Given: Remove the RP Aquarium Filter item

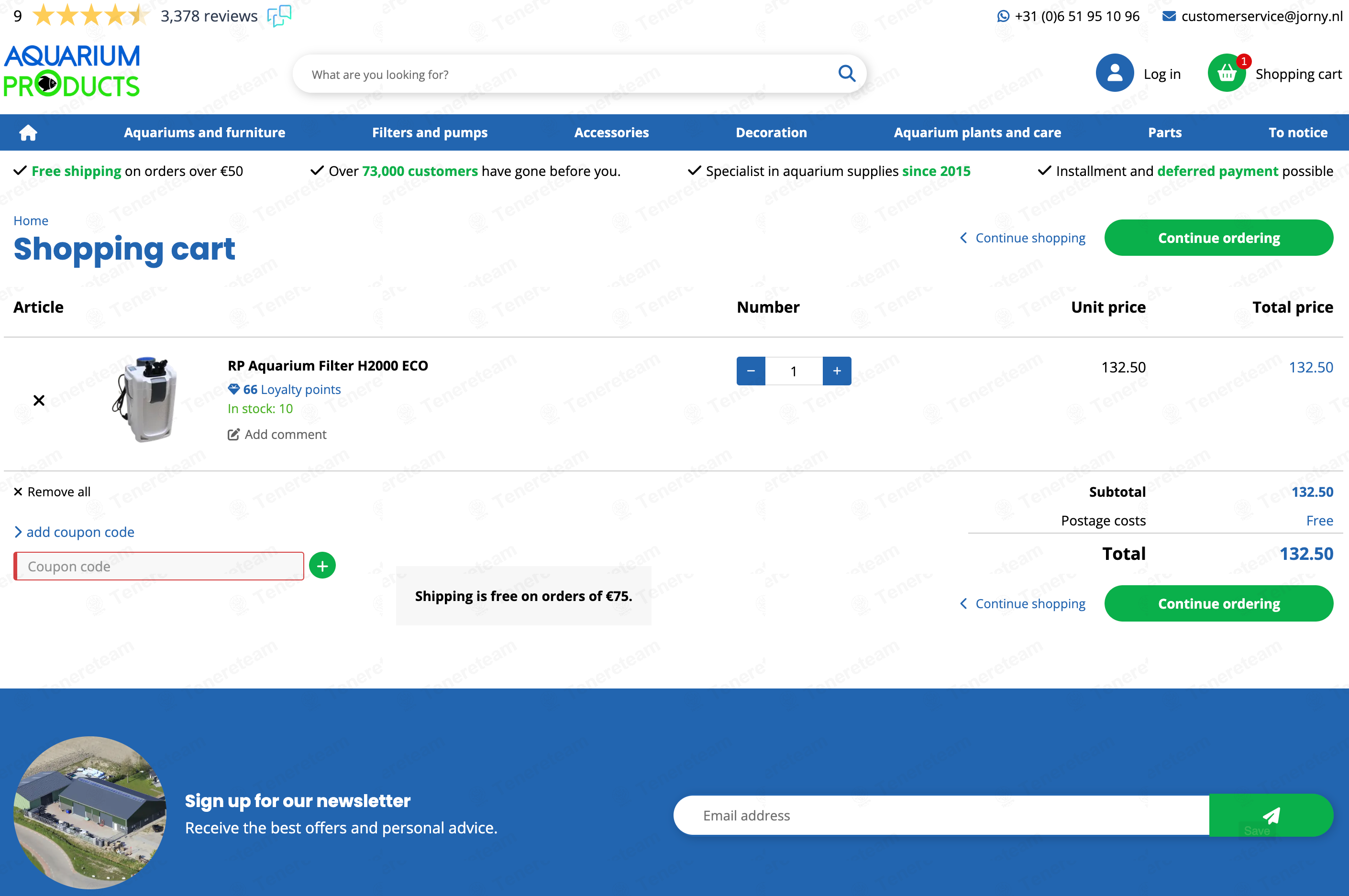Looking at the screenshot, I should tap(39, 400).
